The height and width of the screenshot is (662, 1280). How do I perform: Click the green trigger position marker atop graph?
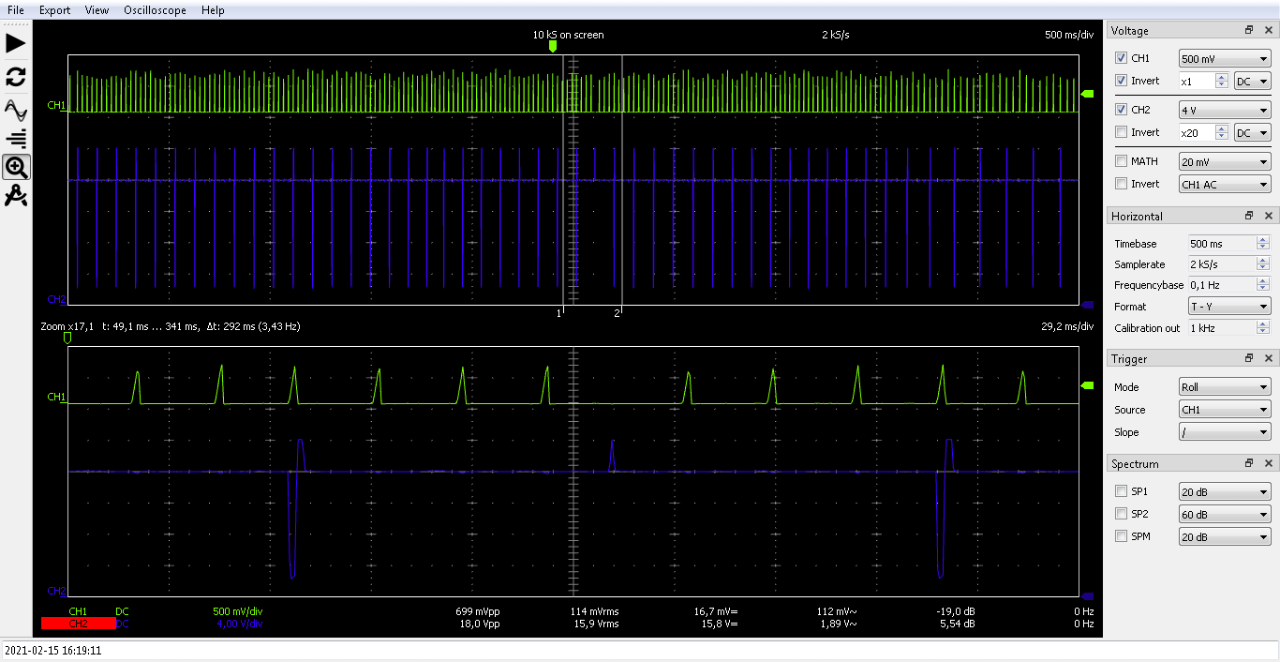(552, 46)
